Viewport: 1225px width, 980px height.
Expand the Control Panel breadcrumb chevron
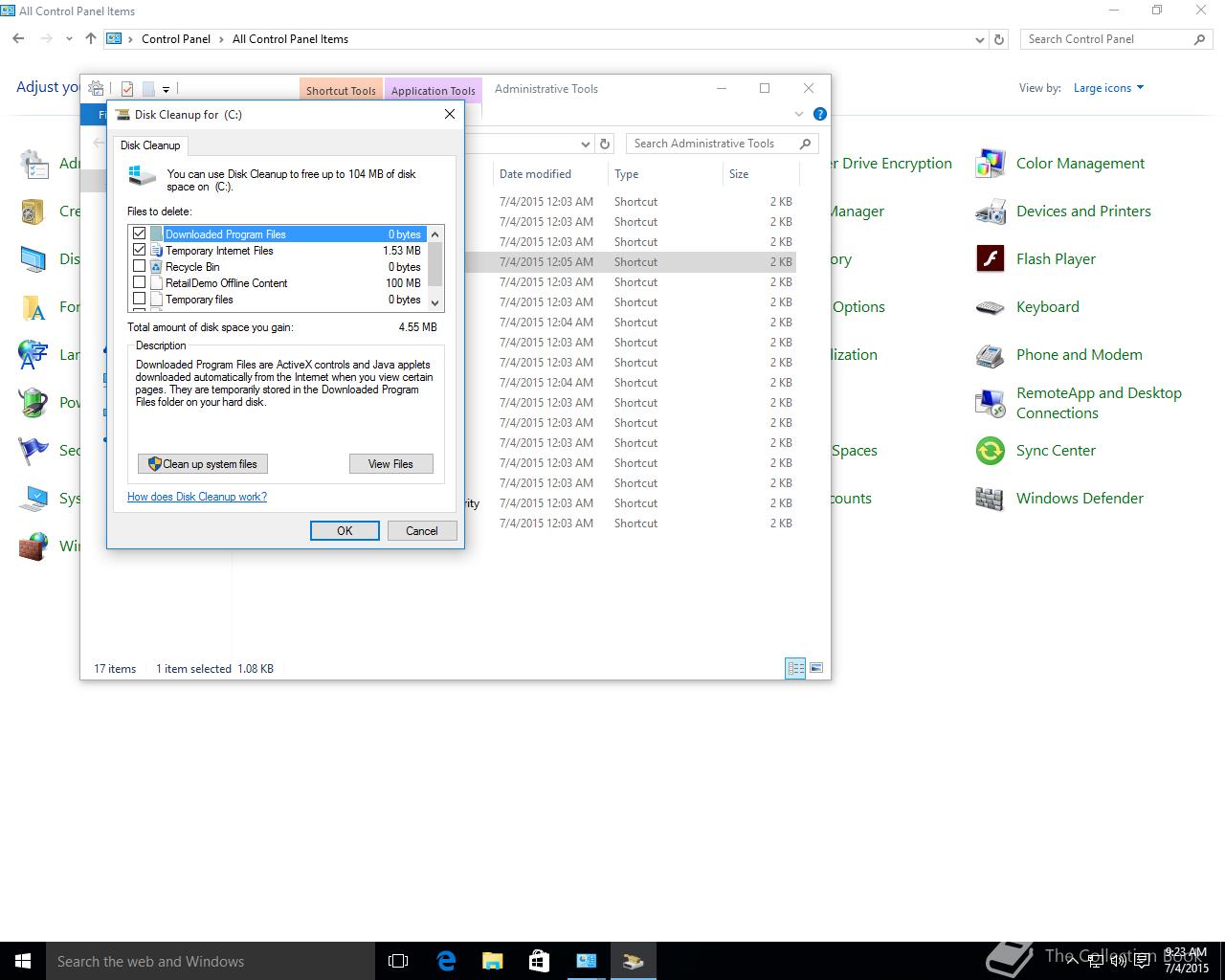tap(221, 39)
